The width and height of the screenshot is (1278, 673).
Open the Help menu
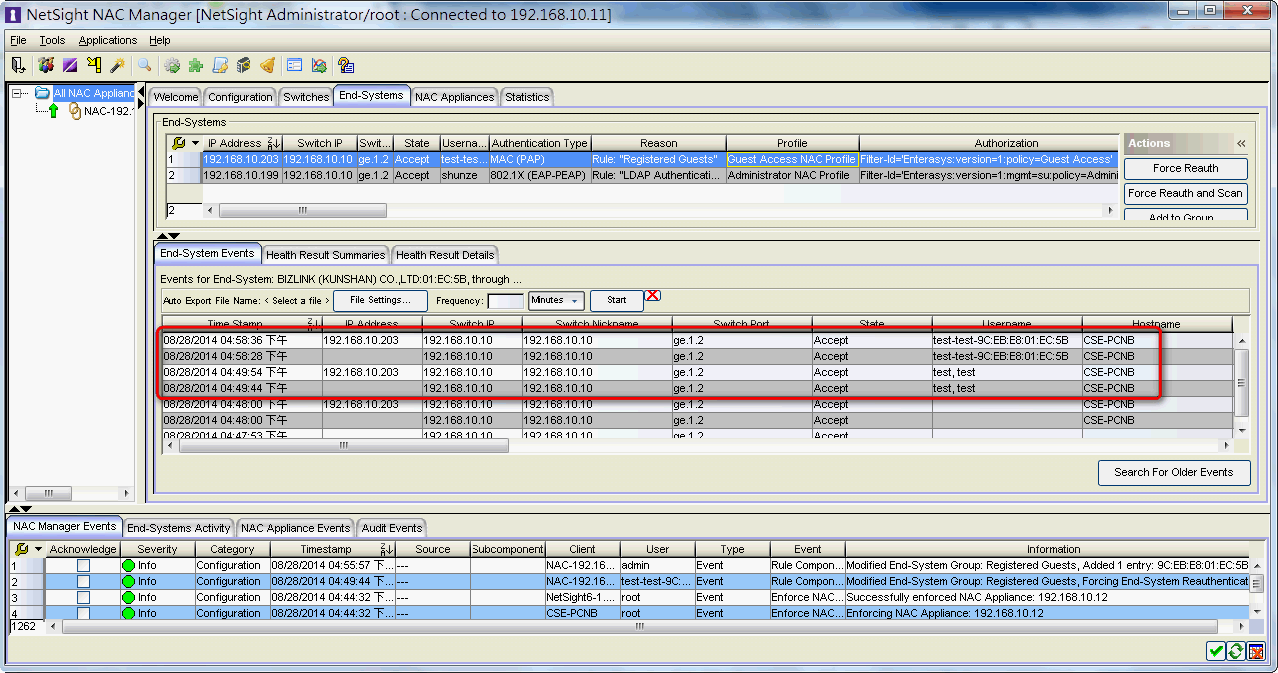click(x=160, y=40)
